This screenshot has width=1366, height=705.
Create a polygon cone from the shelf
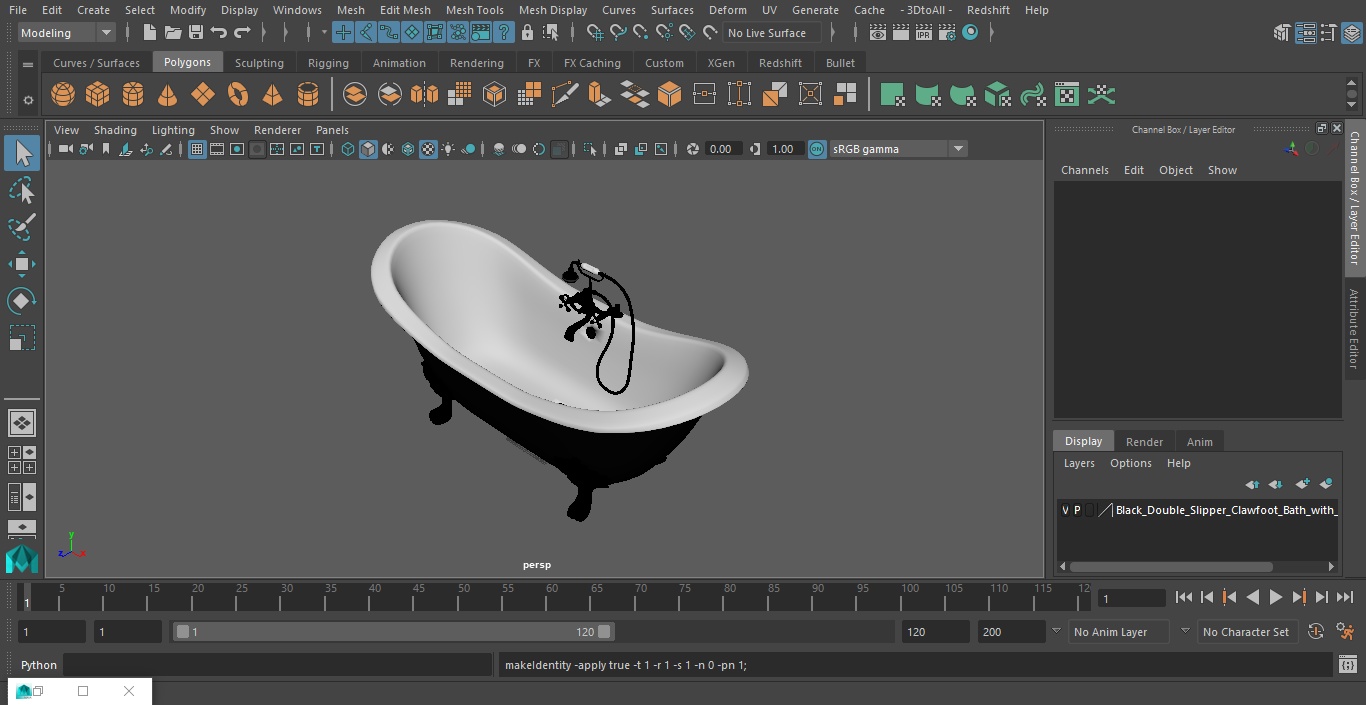(167, 95)
